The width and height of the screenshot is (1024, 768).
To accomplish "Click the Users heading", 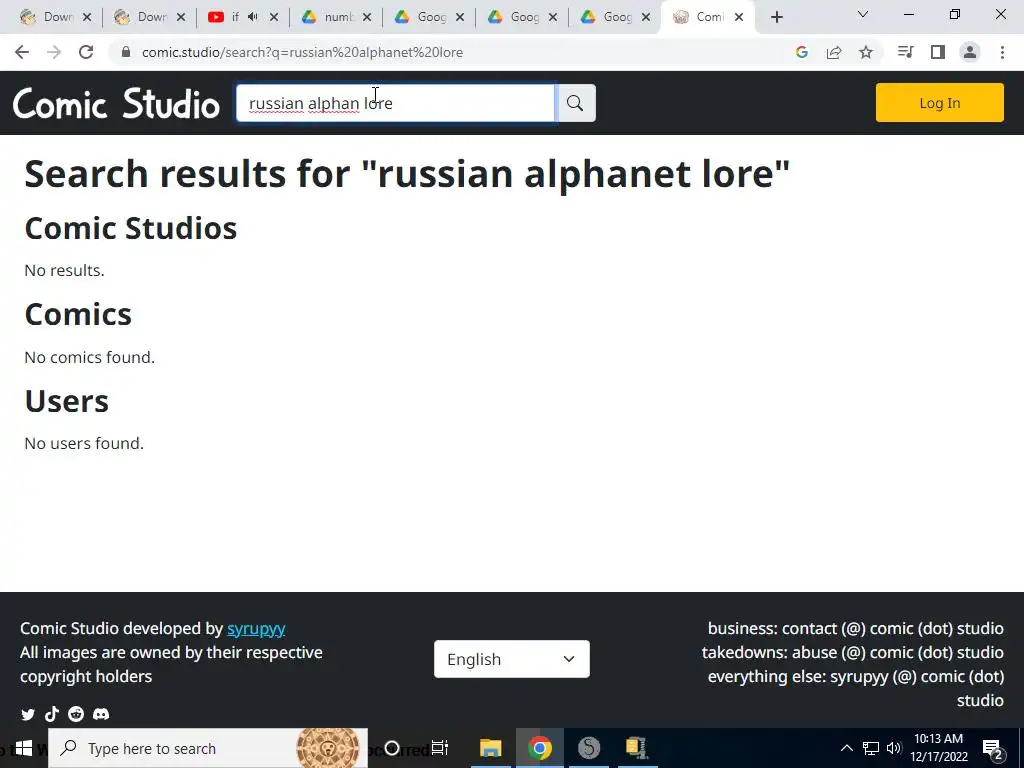I will pos(67,401).
